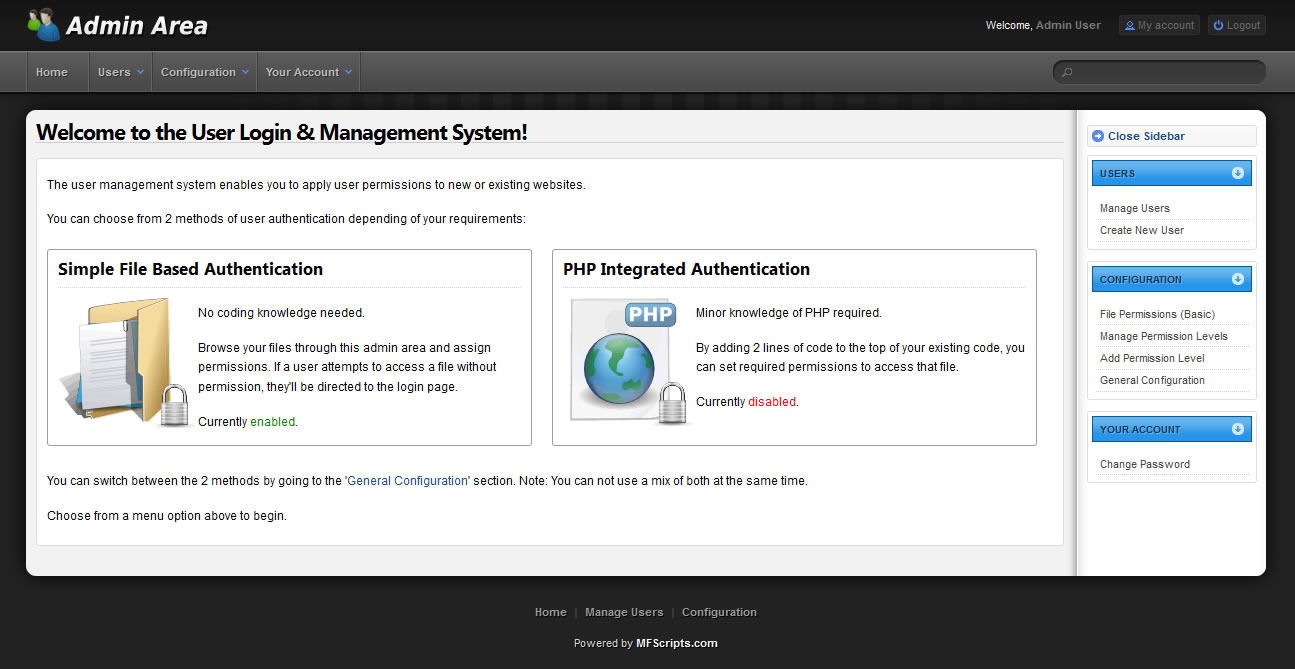
Task: Click the Admin User name text
Action: point(1068,25)
